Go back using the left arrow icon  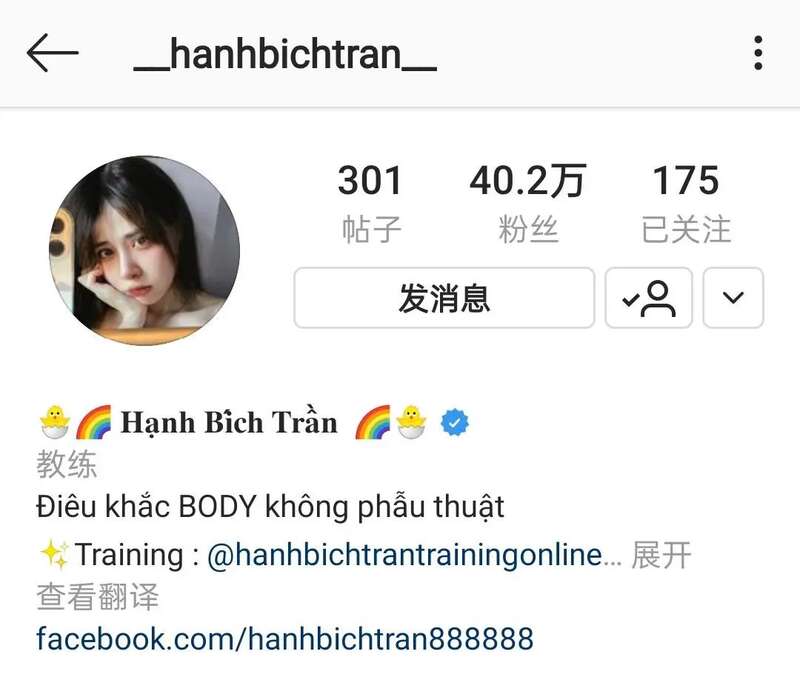pyautogui.click(x=53, y=53)
